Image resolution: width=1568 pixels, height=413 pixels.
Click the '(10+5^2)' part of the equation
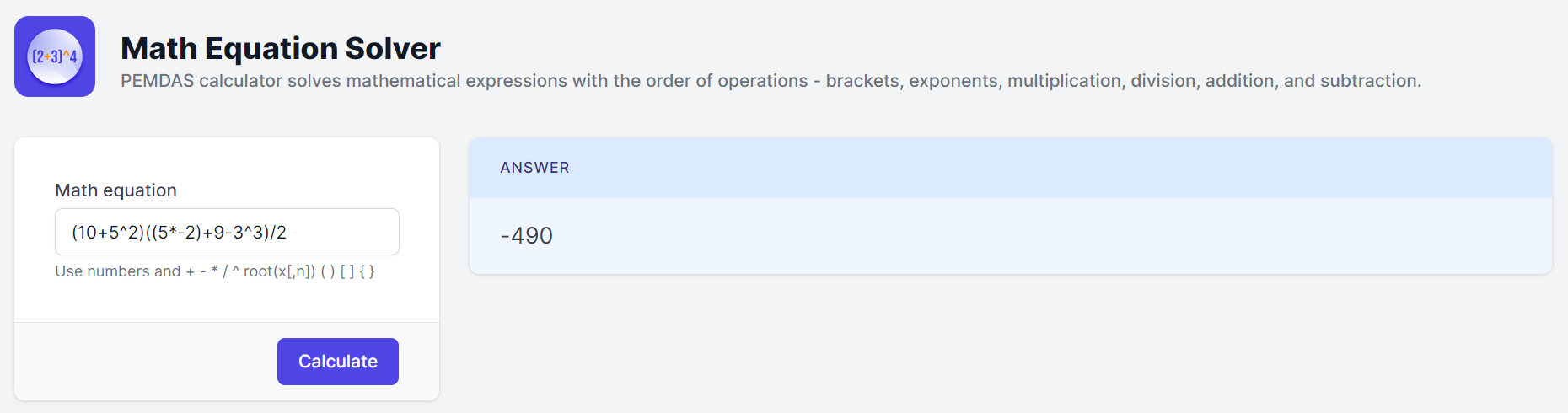(x=108, y=233)
